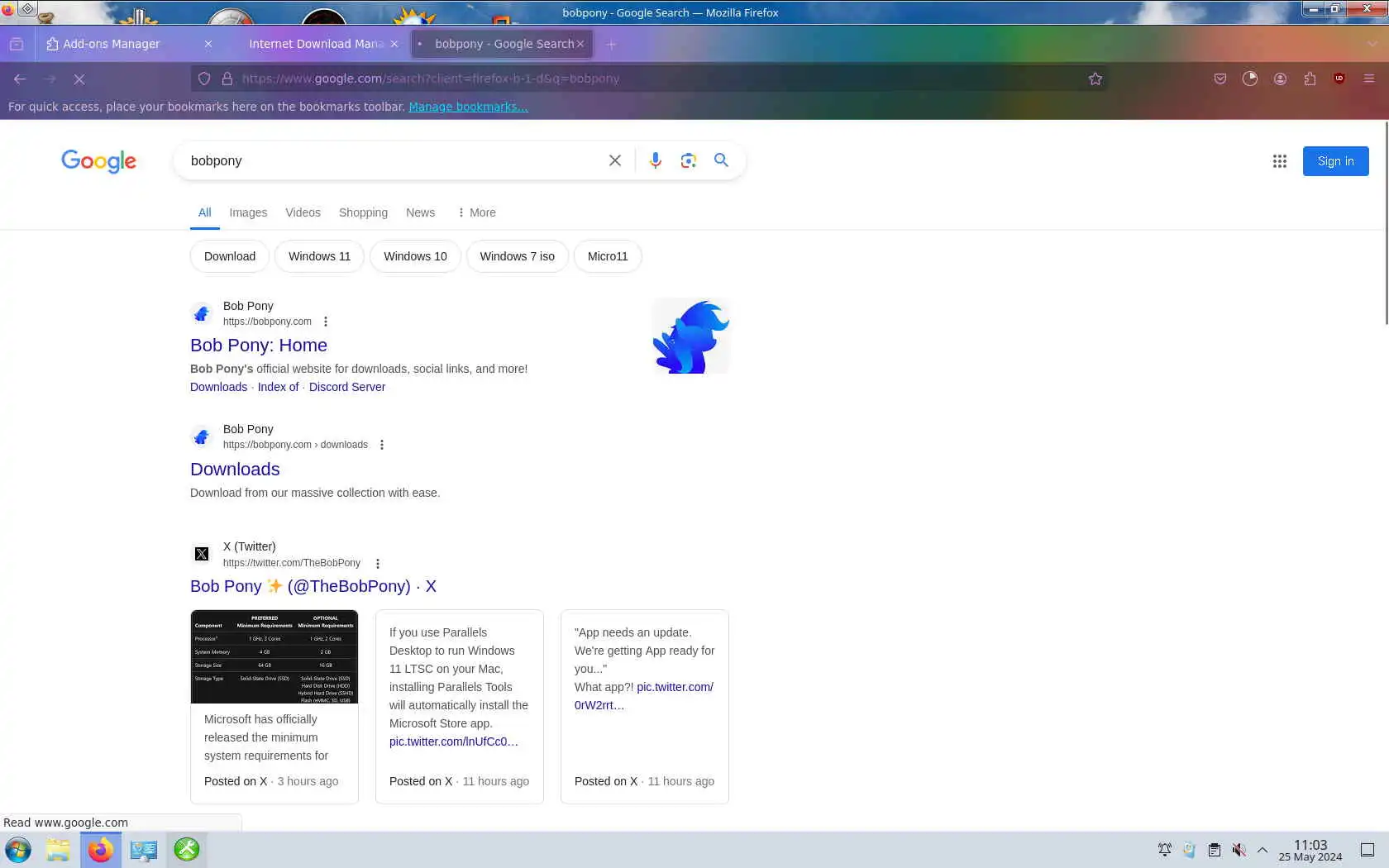Open the Extensions puzzle icon
This screenshot has width=1389, height=868.
[1310, 79]
